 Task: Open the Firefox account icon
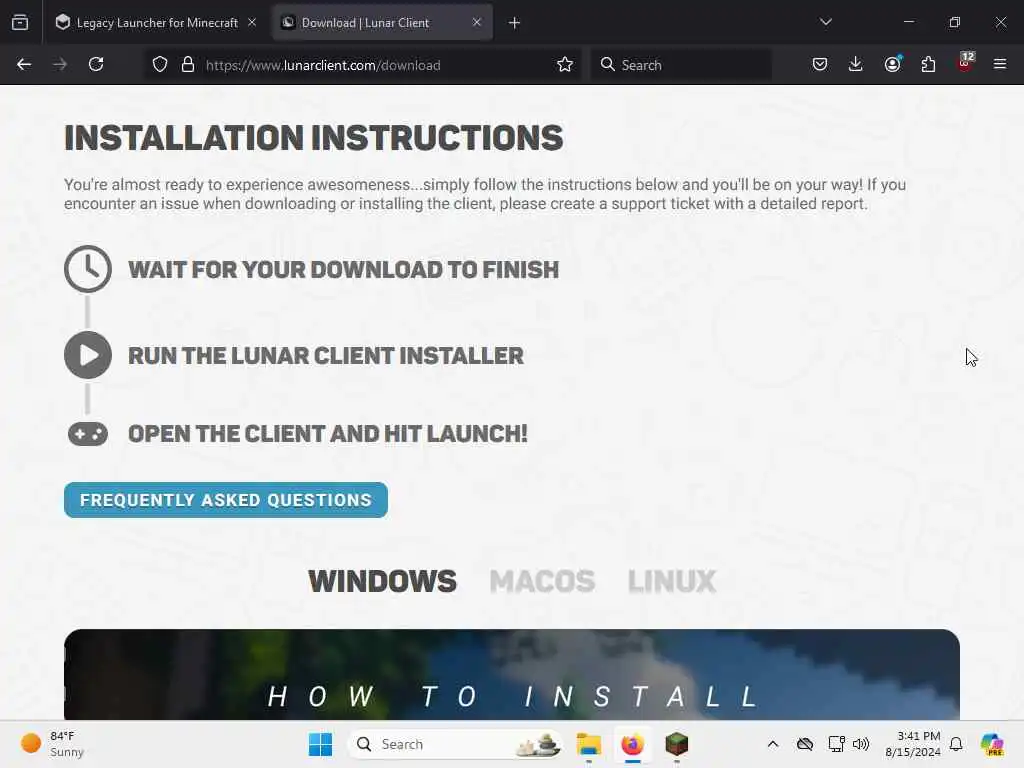coord(892,64)
